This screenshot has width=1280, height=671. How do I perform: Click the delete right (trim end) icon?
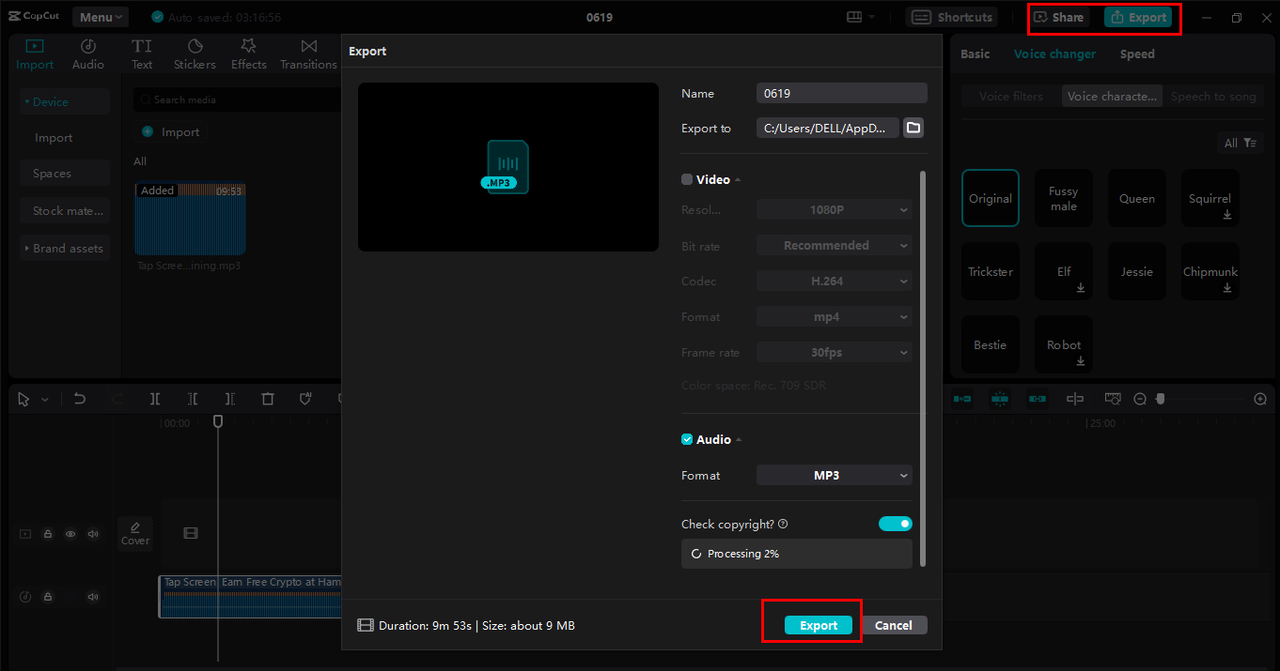[x=230, y=399]
